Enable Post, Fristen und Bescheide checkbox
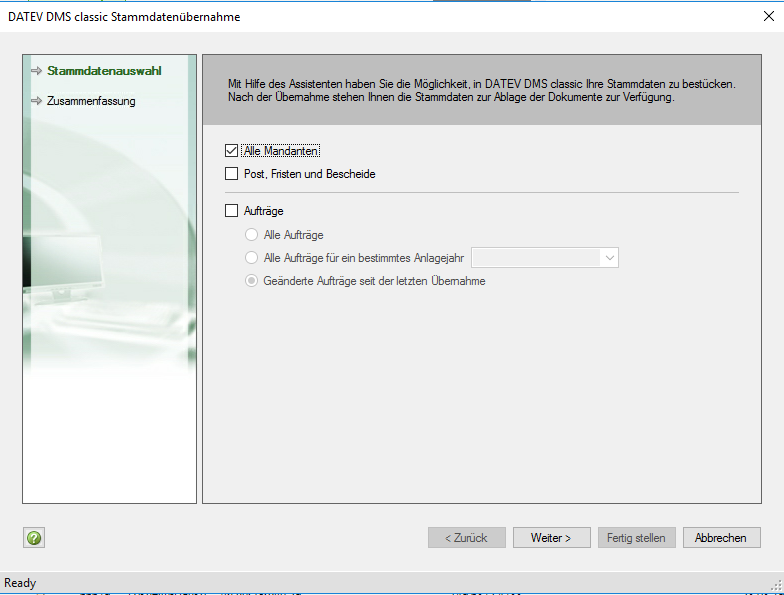 pyautogui.click(x=231, y=174)
